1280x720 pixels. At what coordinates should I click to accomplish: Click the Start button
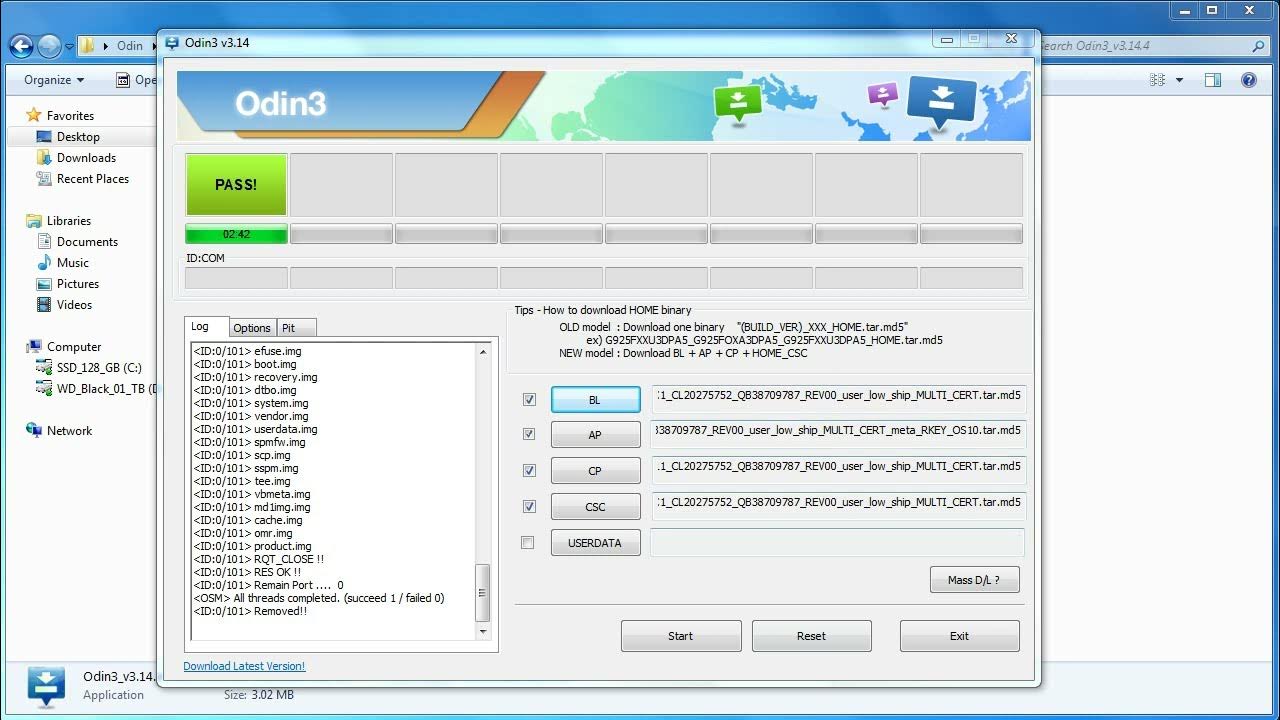tap(681, 636)
